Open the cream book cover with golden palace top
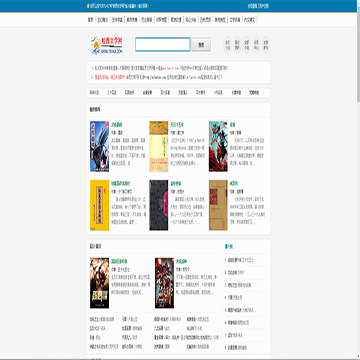Image resolution: width=360 pixels, height=360 pixels. (159, 146)
